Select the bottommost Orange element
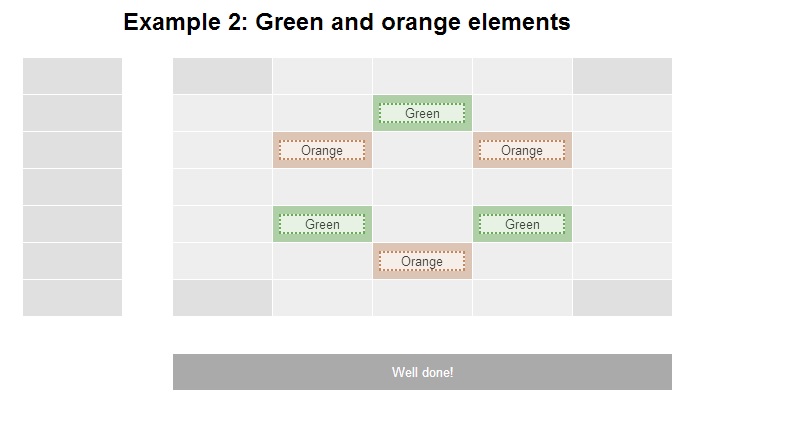Screen dimensions: 790x421 tap(422, 261)
